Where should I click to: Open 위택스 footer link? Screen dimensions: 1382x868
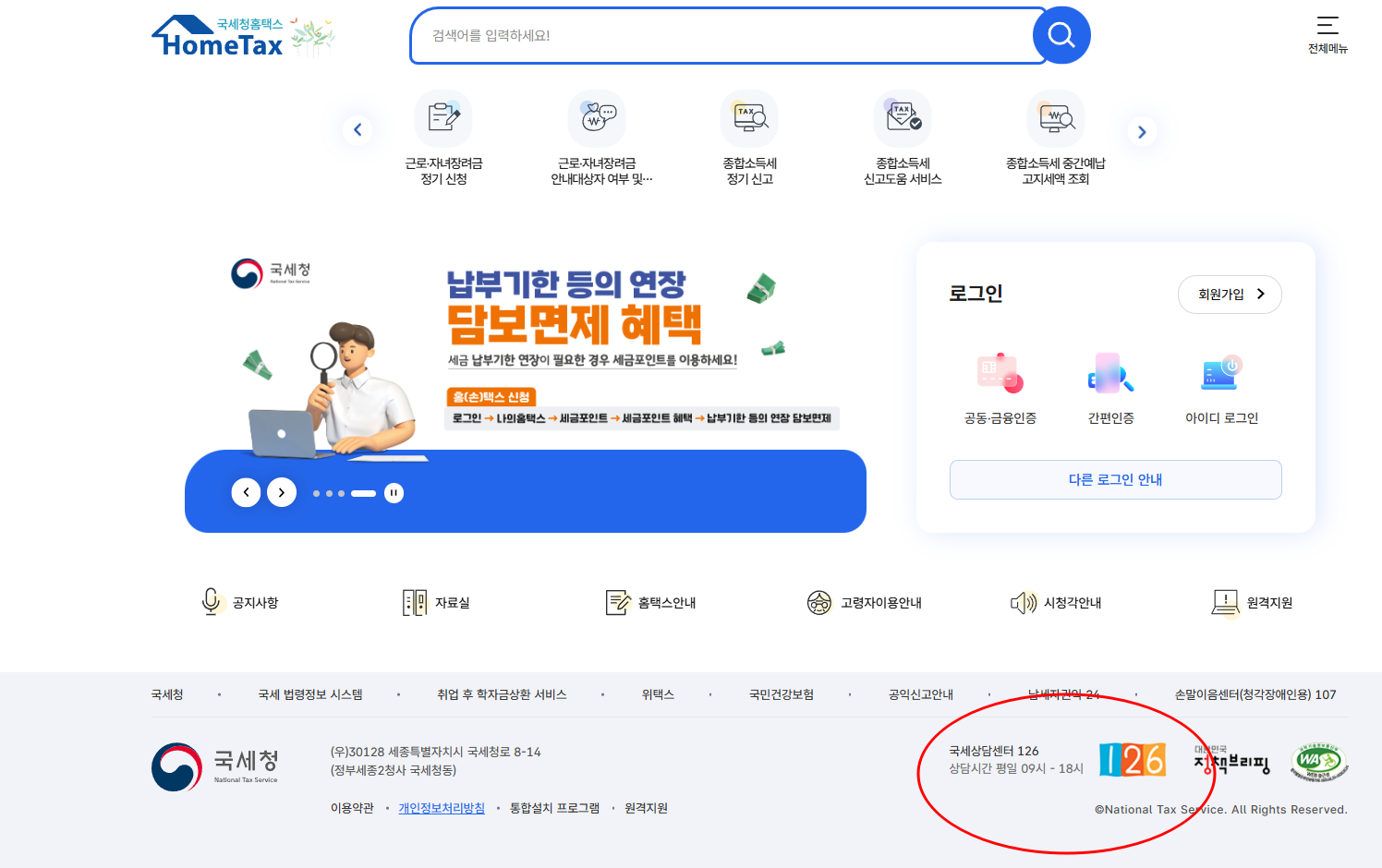[658, 694]
